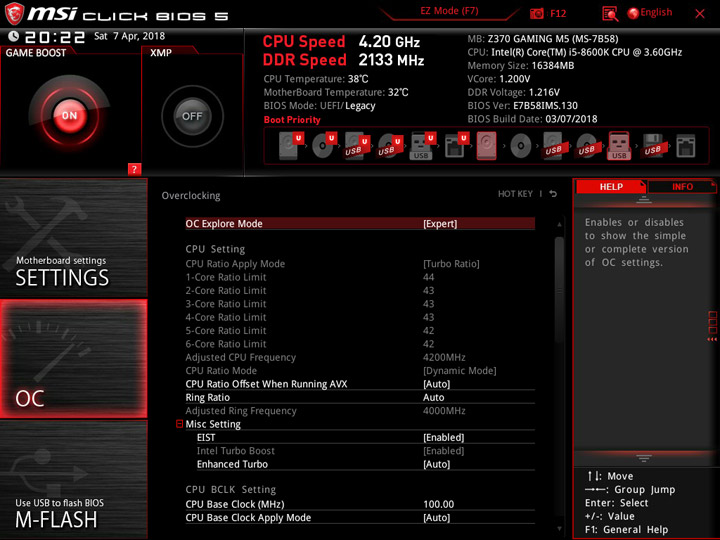
Task: Select the legacy USB hard disk boot icon
Action: pyautogui.click(x=553, y=146)
